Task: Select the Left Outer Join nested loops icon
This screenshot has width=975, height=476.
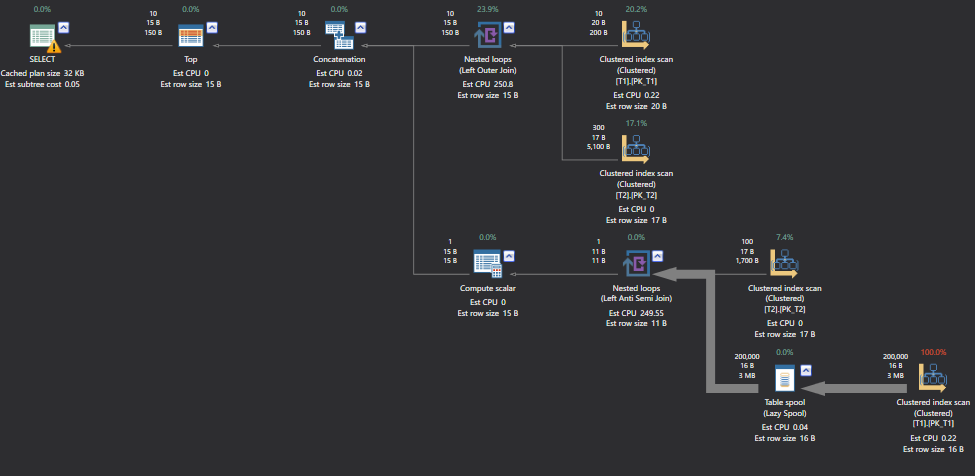Action: (x=488, y=38)
